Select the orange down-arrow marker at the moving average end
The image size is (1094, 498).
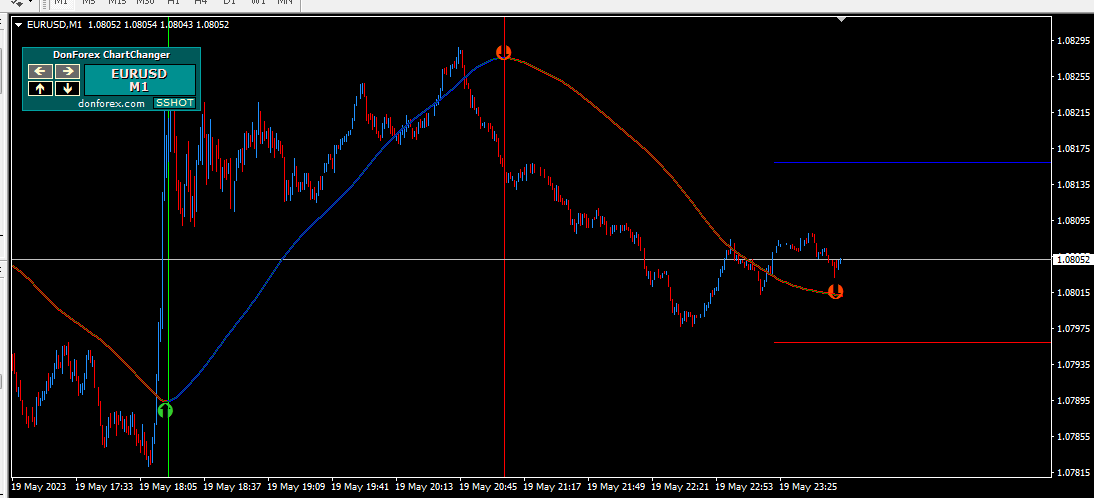tap(835, 291)
